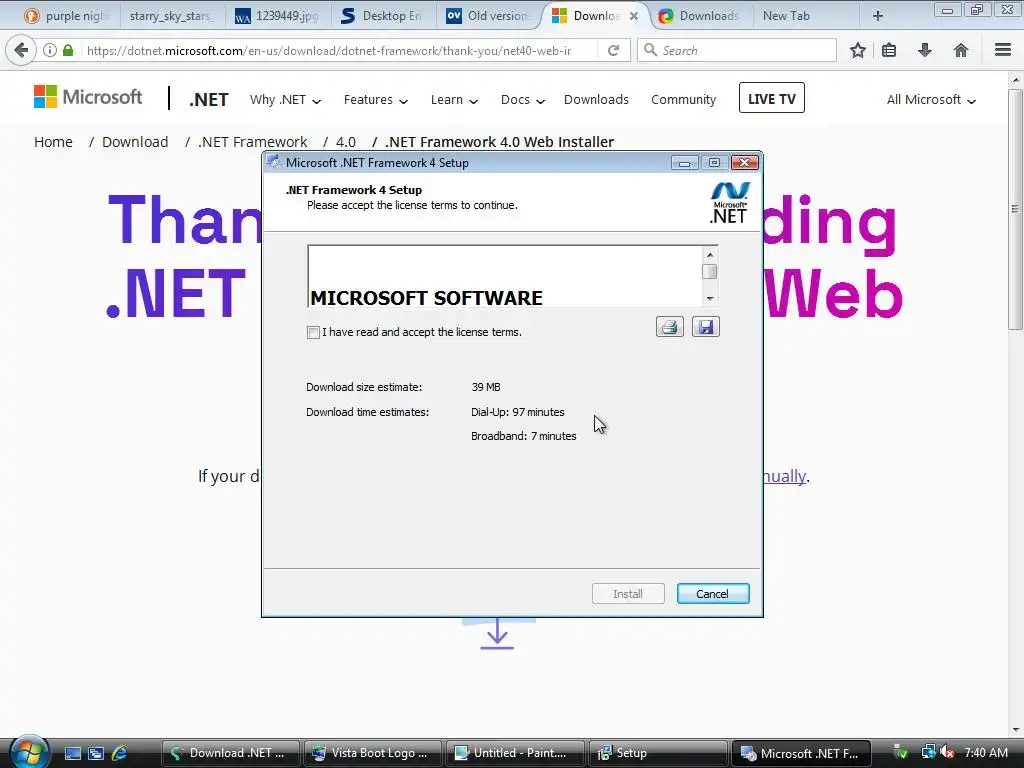Open the Download .NET taskbar item
The width and height of the screenshot is (1024, 768).
(231, 753)
